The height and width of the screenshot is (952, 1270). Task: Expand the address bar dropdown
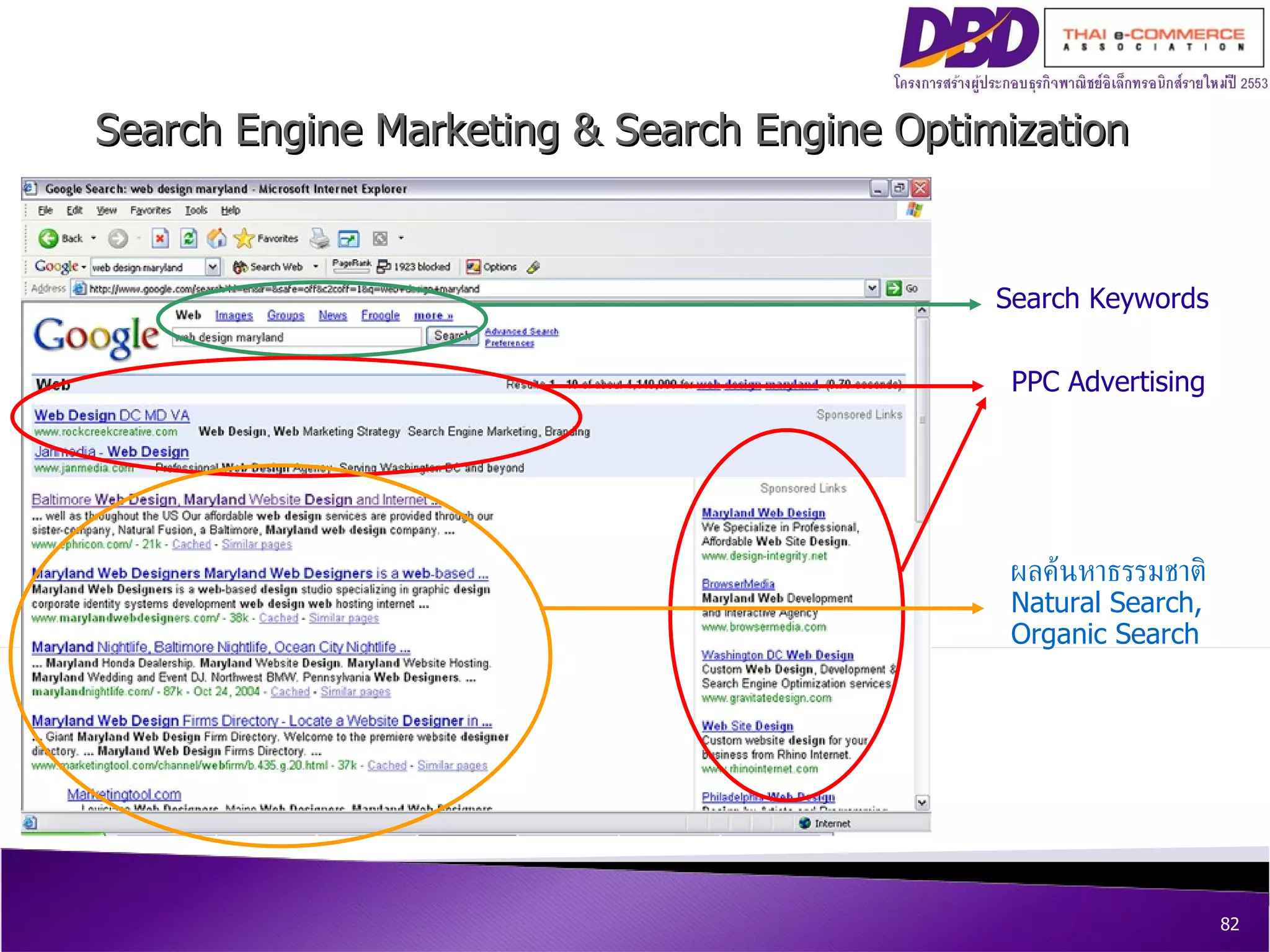873,288
